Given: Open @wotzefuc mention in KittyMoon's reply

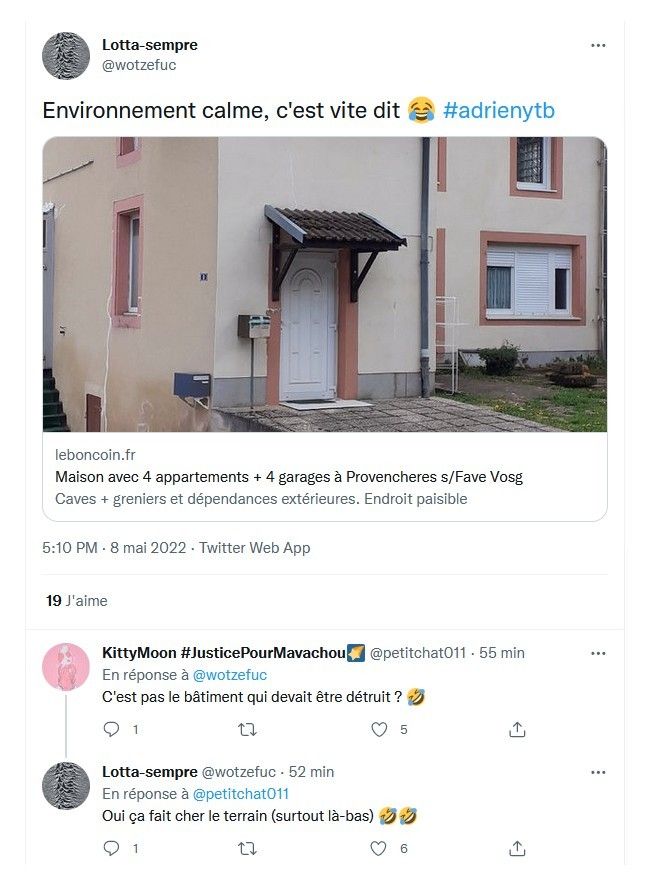Looking at the screenshot, I should tap(229, 675).
